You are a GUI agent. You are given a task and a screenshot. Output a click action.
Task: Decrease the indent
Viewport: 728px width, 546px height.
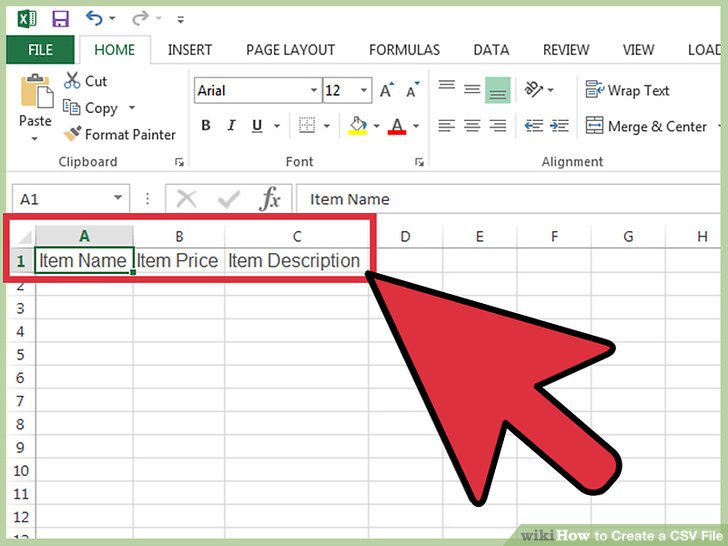click(x=534, y=125)
